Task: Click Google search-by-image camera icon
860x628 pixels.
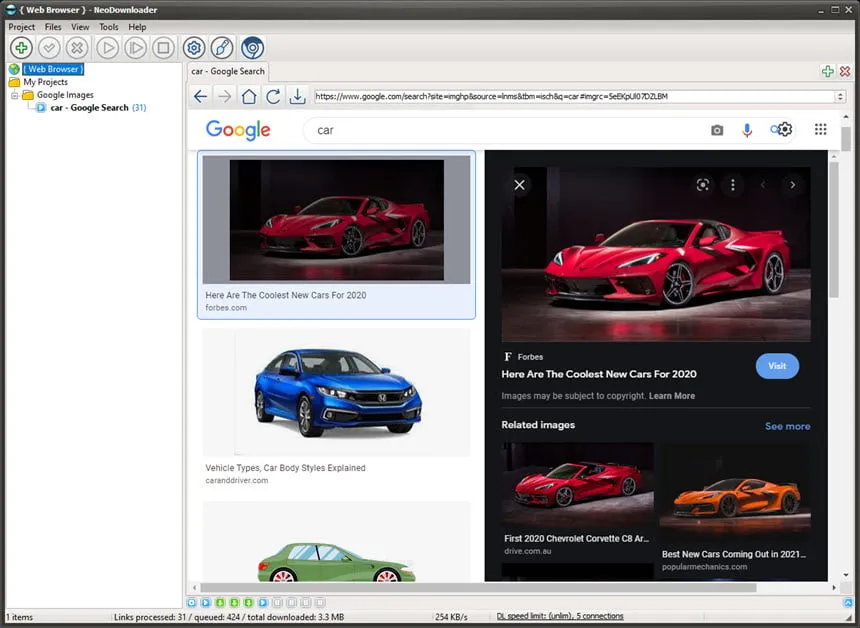Action: point(717,130)
